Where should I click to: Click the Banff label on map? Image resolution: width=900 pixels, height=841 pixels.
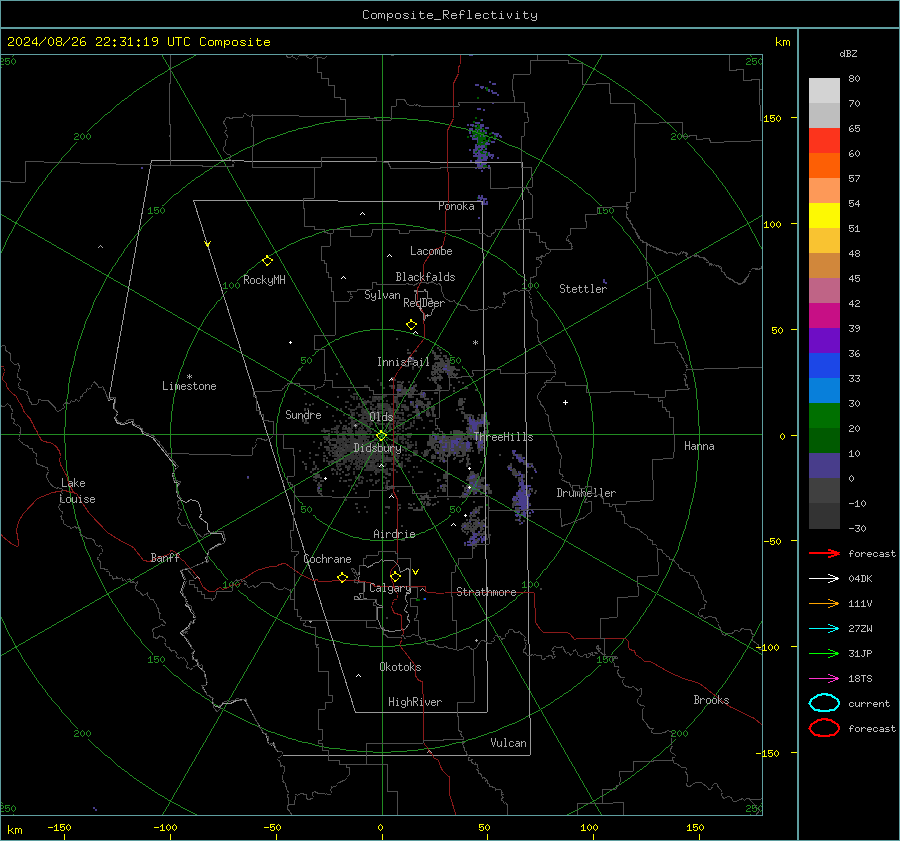(165, 557)
